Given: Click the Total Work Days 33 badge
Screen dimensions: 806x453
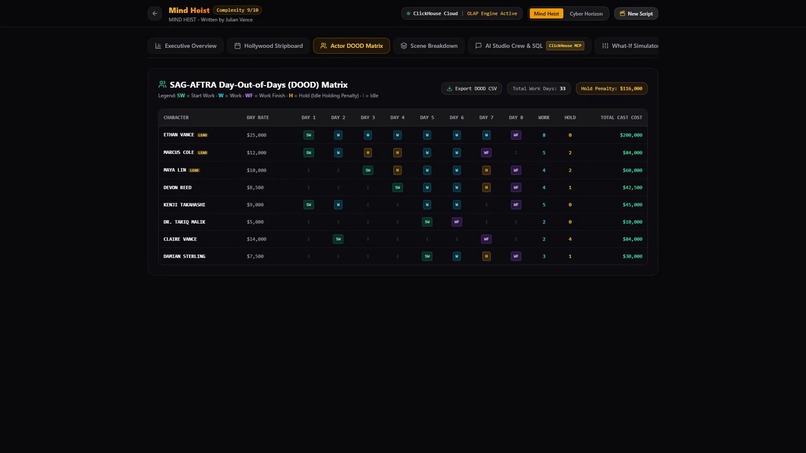Looking at the screenshot, I should (539, 88).
